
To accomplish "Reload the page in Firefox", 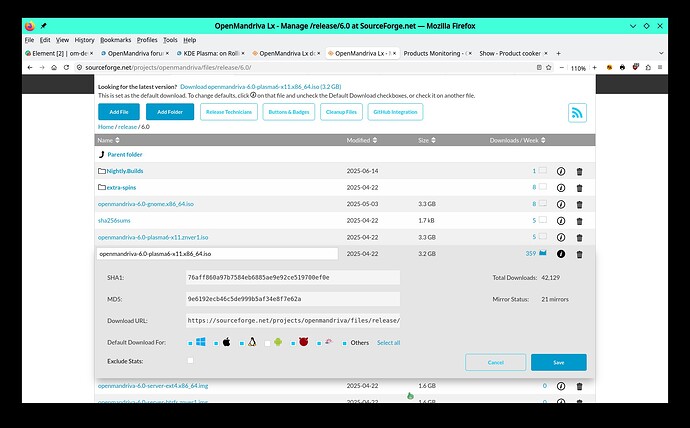I will coord(66,67).
